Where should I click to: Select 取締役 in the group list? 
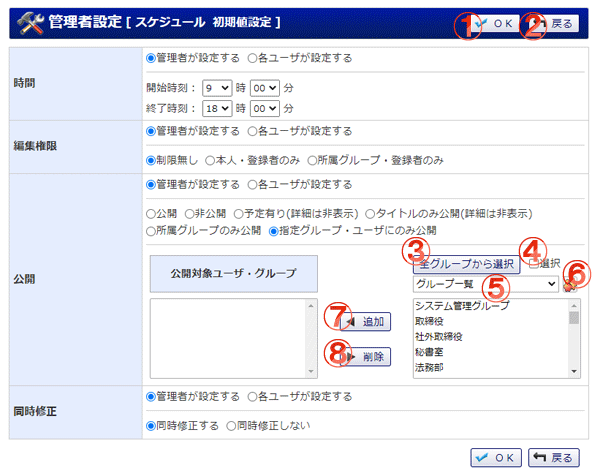point(491,321)
